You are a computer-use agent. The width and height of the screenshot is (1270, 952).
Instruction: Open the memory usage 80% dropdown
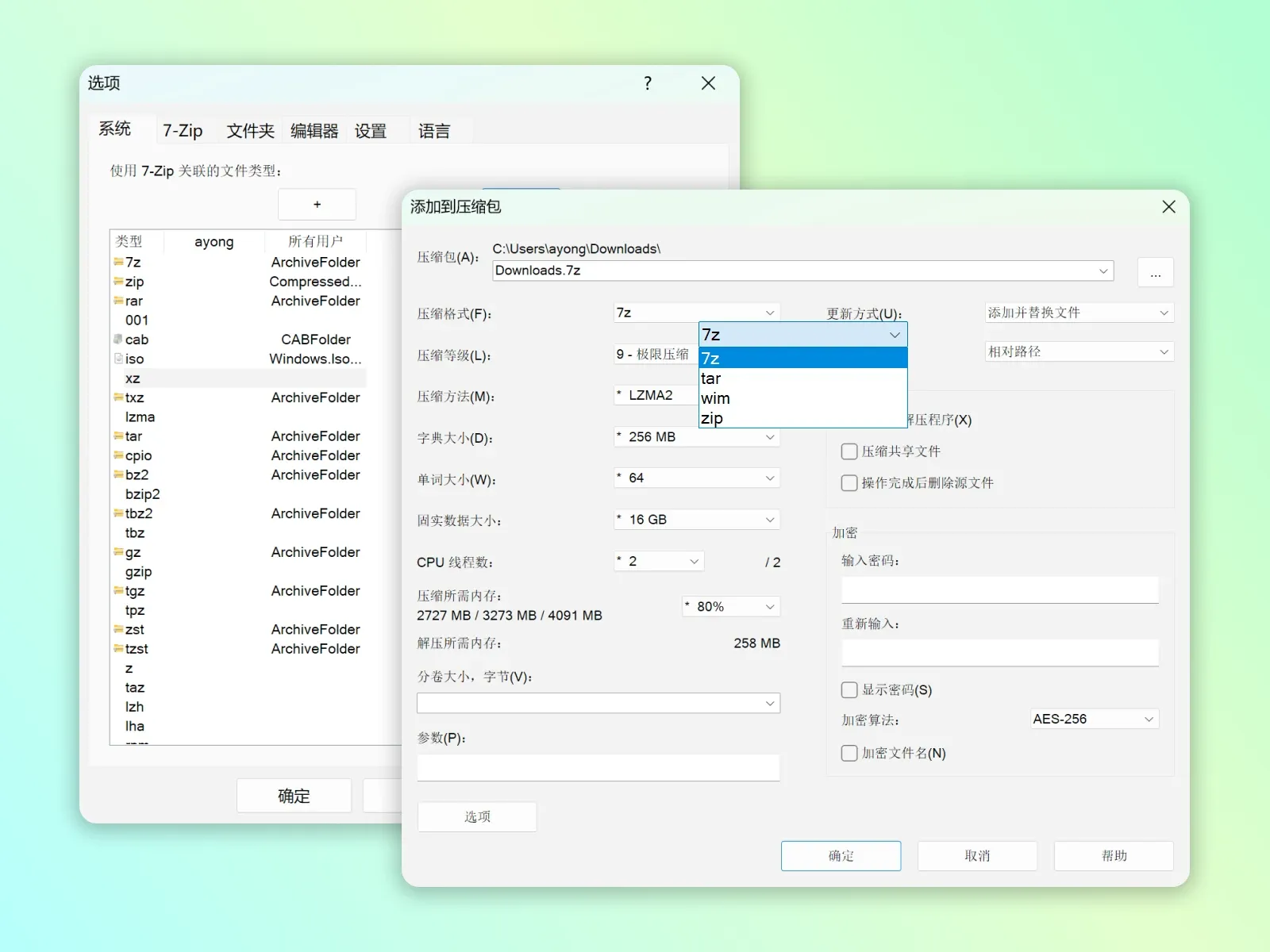click(x=731, y=607)
